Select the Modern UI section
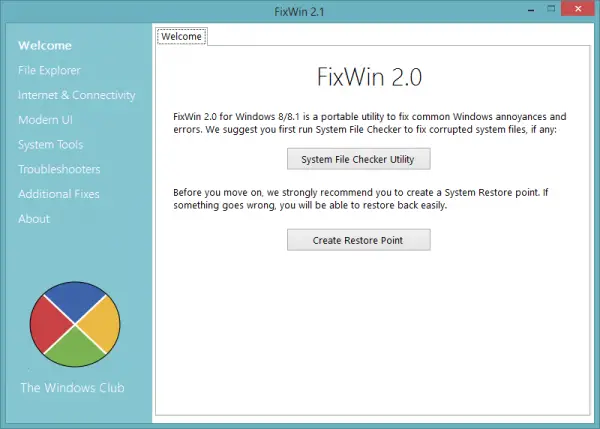 (x=45, y=120)
